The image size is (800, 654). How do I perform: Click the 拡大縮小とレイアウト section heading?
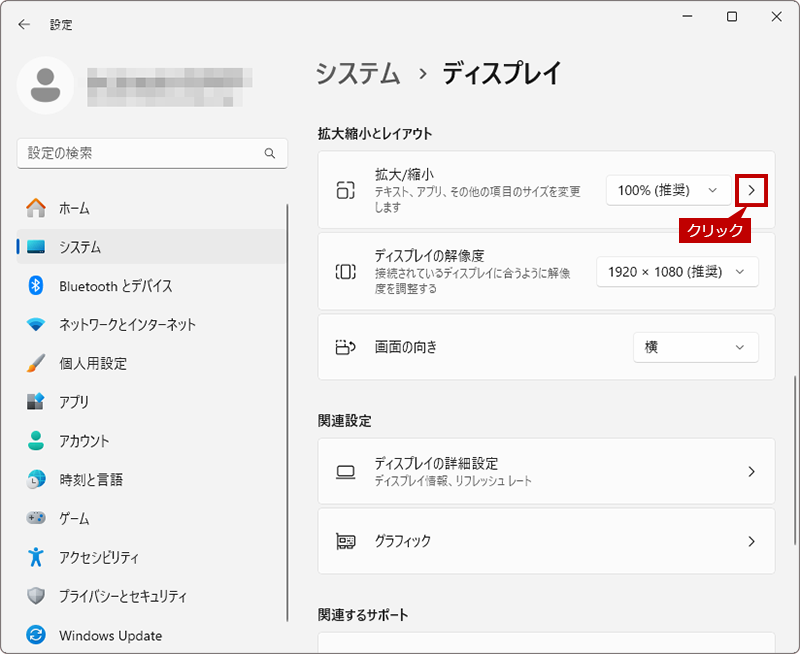(375, 134)
